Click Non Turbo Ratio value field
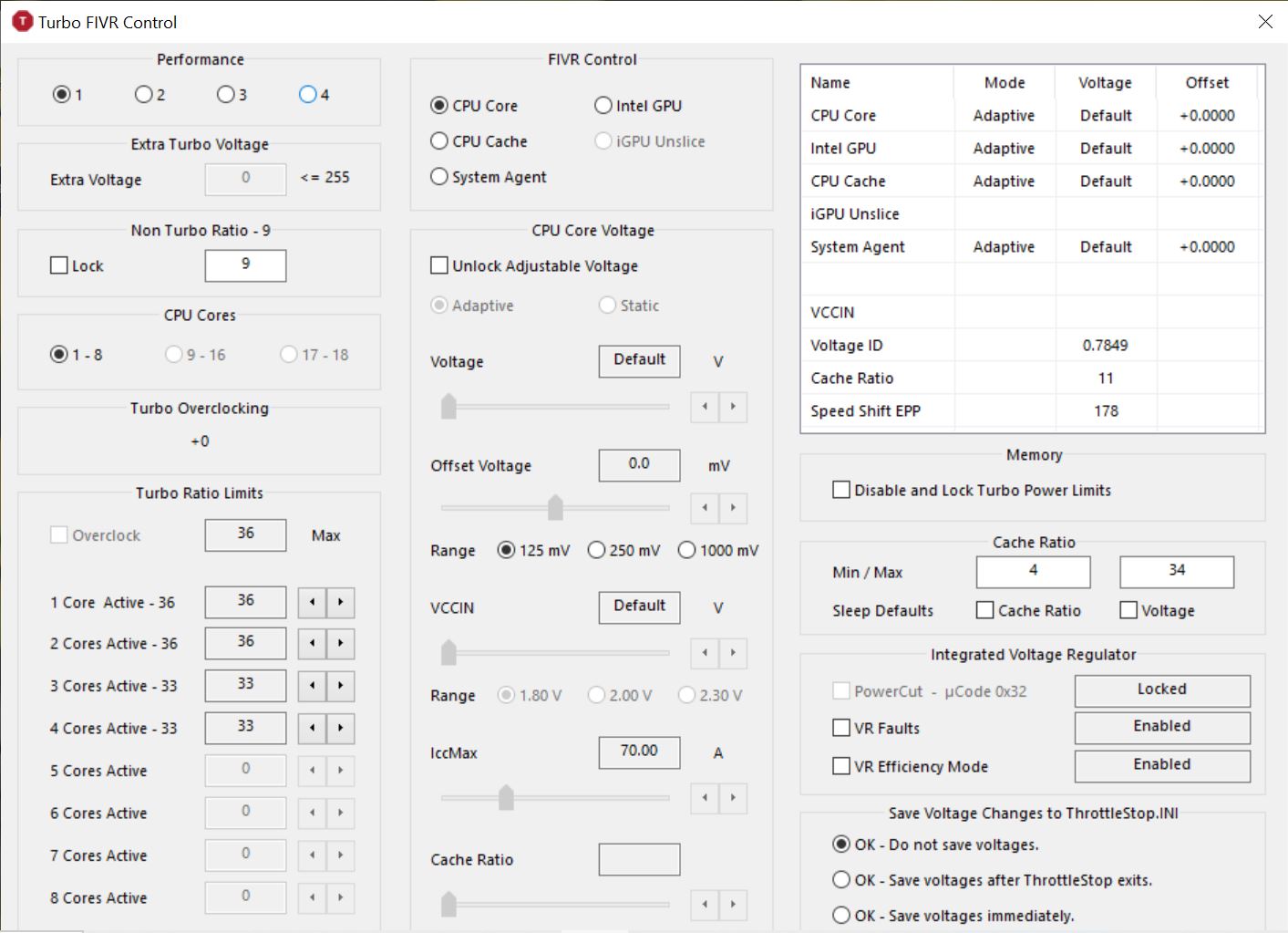 [x=245, y=264]
